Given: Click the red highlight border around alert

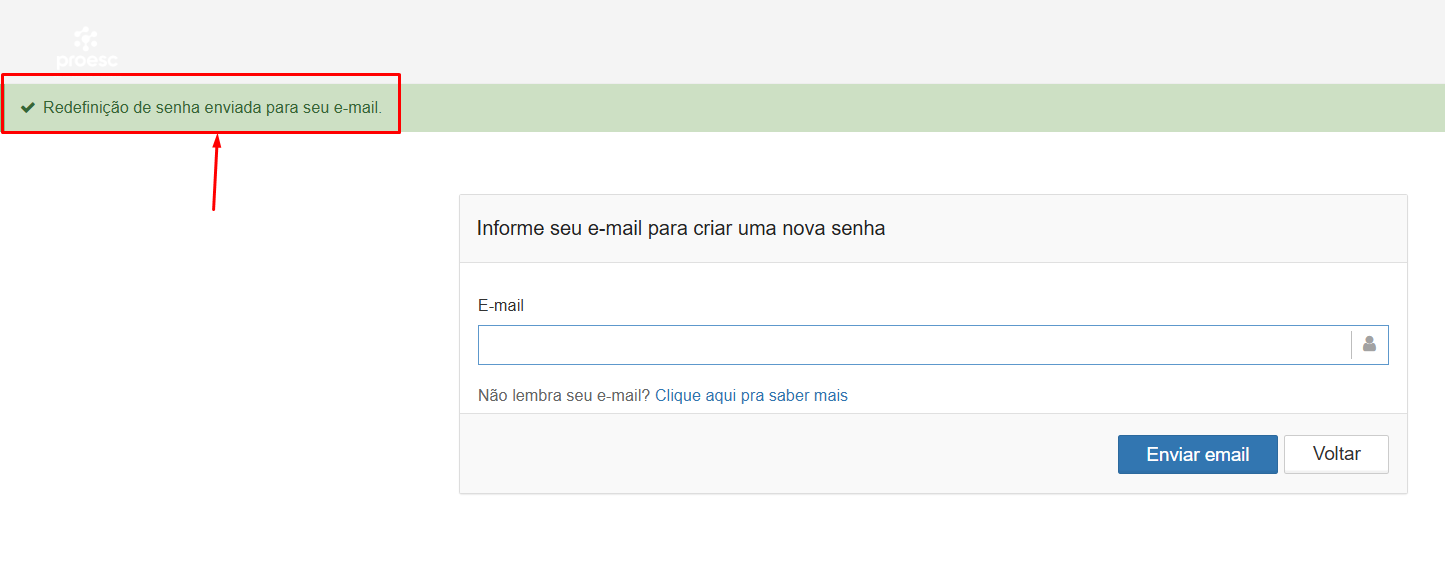Looking at the screenshot, I should (x=200, y=74).
